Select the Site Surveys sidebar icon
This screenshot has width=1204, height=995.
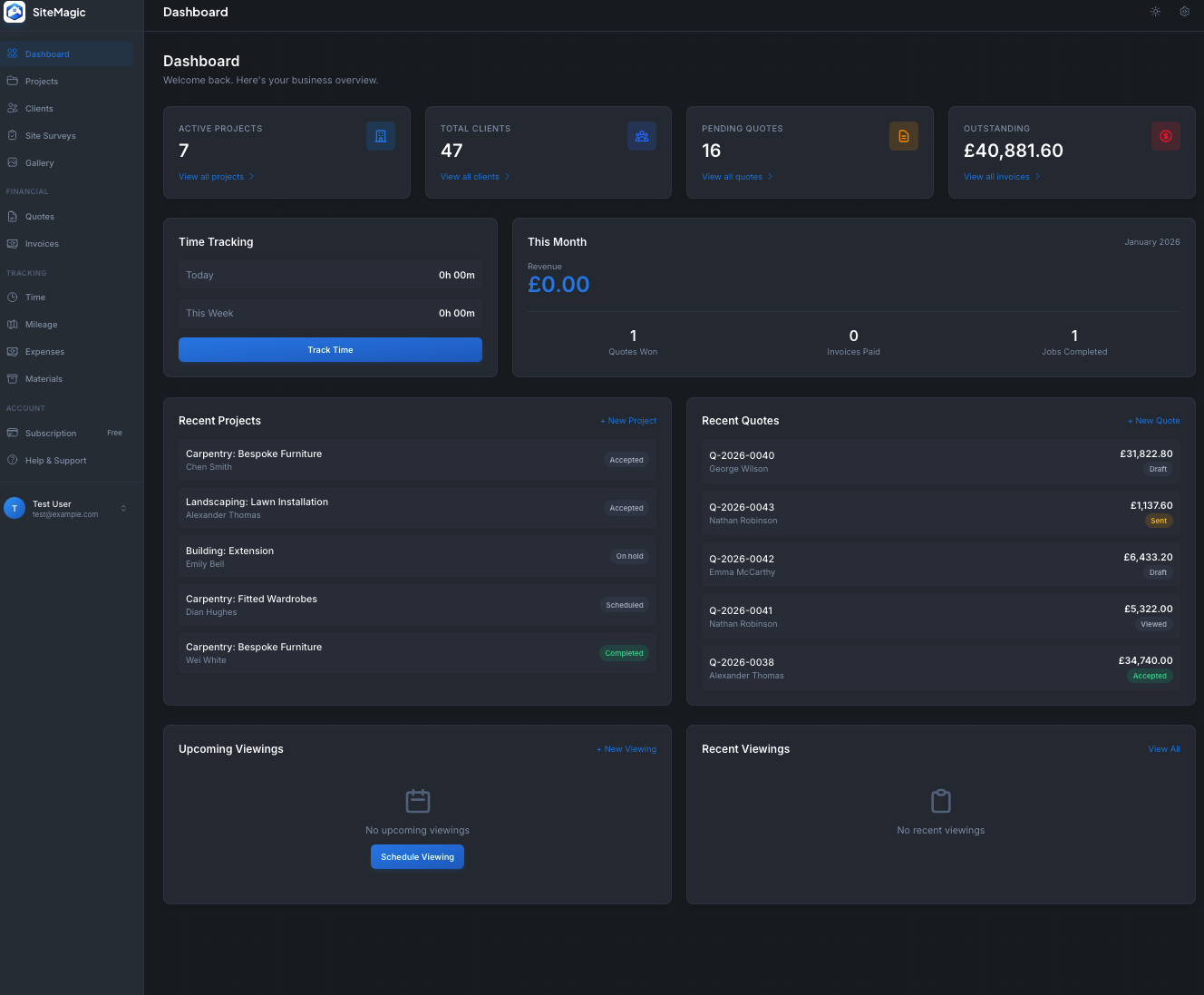[x=13, y=135]
